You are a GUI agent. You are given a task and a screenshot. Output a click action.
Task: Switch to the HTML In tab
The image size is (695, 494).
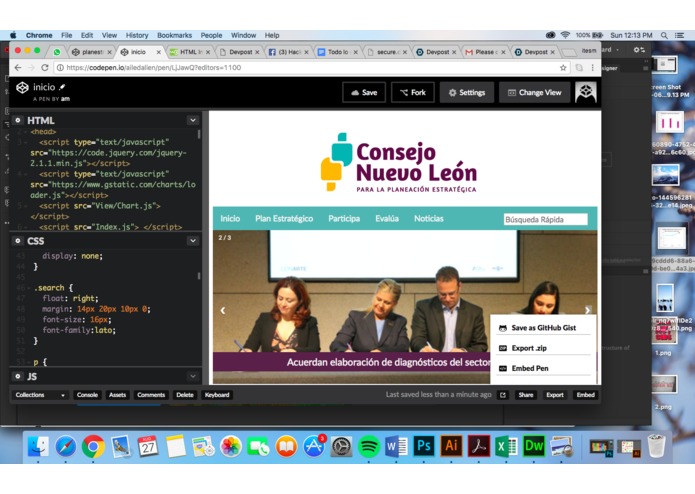point(191,52)
